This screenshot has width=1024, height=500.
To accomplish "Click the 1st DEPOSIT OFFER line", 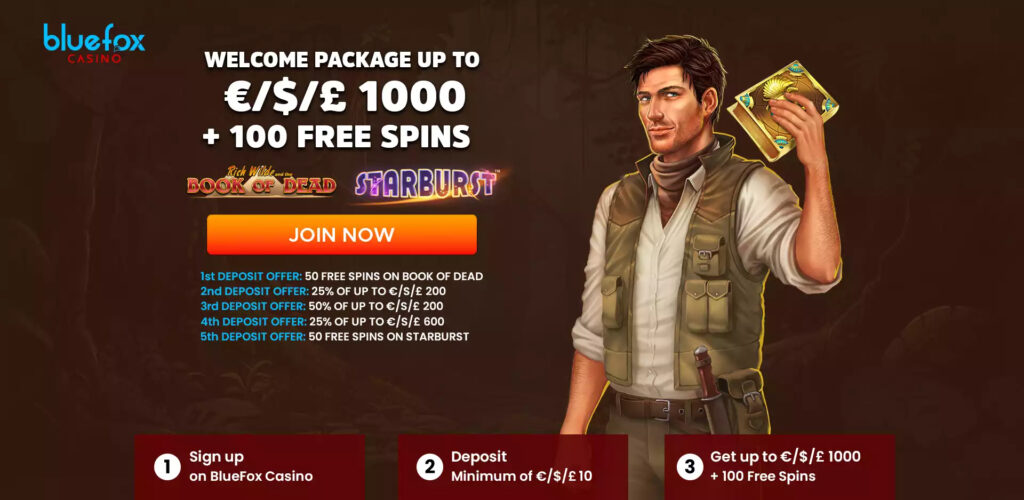I will [x=342, y=276].
